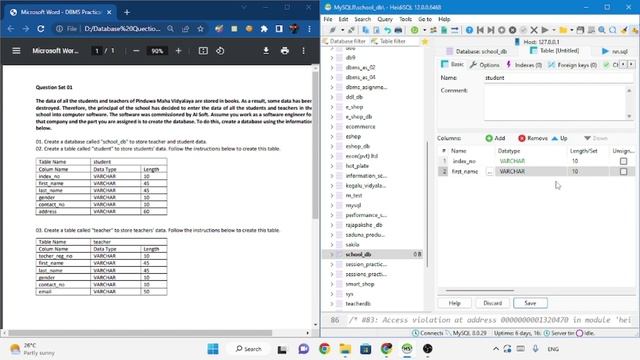640x360 pixels.
Task: Click the HeidiSQL cancel X toolbar icon
Action: click(534, 30)
